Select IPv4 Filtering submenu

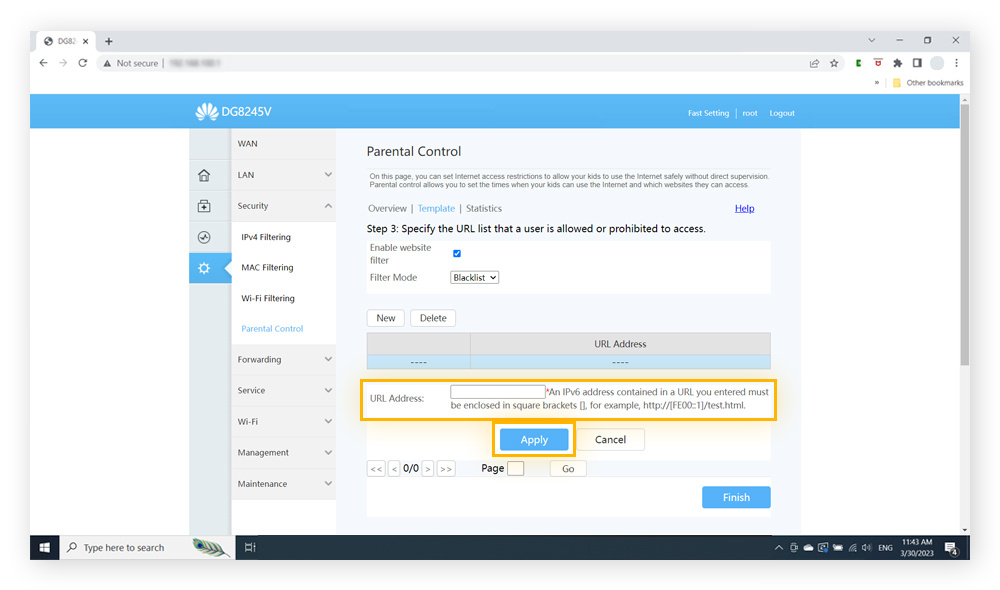[x=266, y=237]
